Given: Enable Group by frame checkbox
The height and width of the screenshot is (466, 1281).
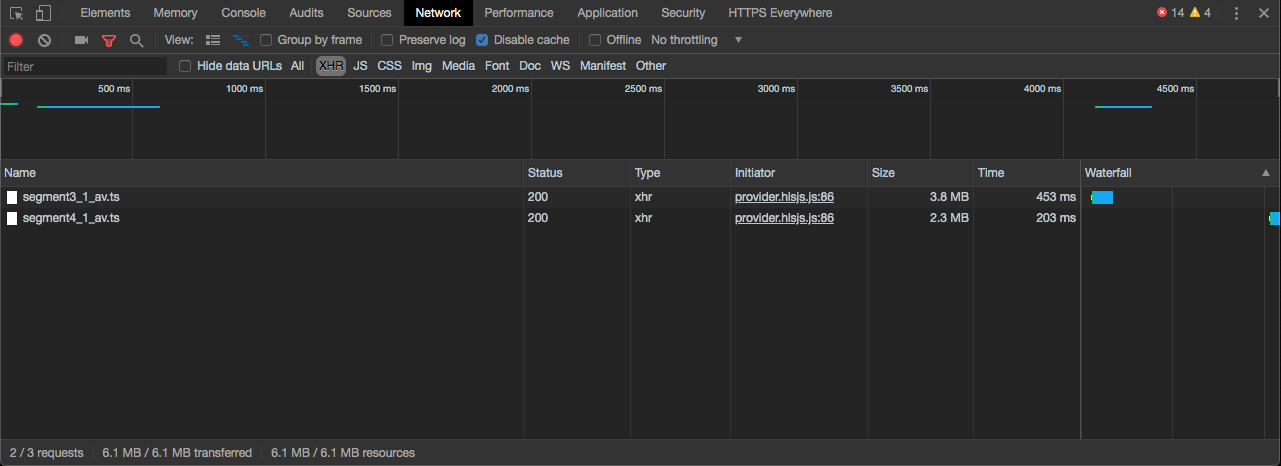Looking at the screenshot, I should 266,40.
